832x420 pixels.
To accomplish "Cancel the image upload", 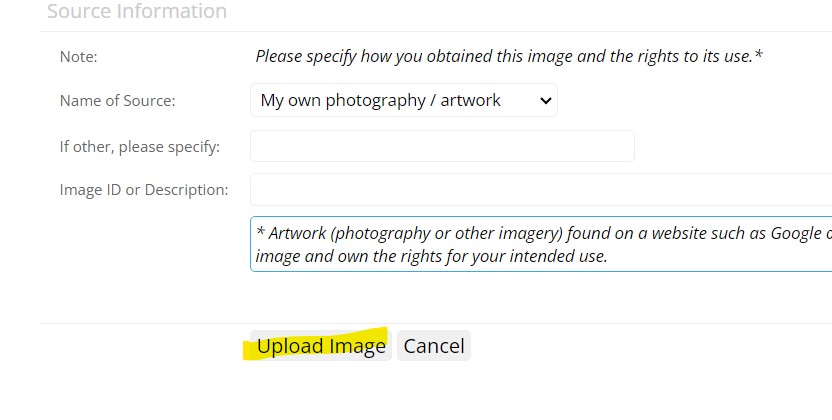I will coord(434,346).
